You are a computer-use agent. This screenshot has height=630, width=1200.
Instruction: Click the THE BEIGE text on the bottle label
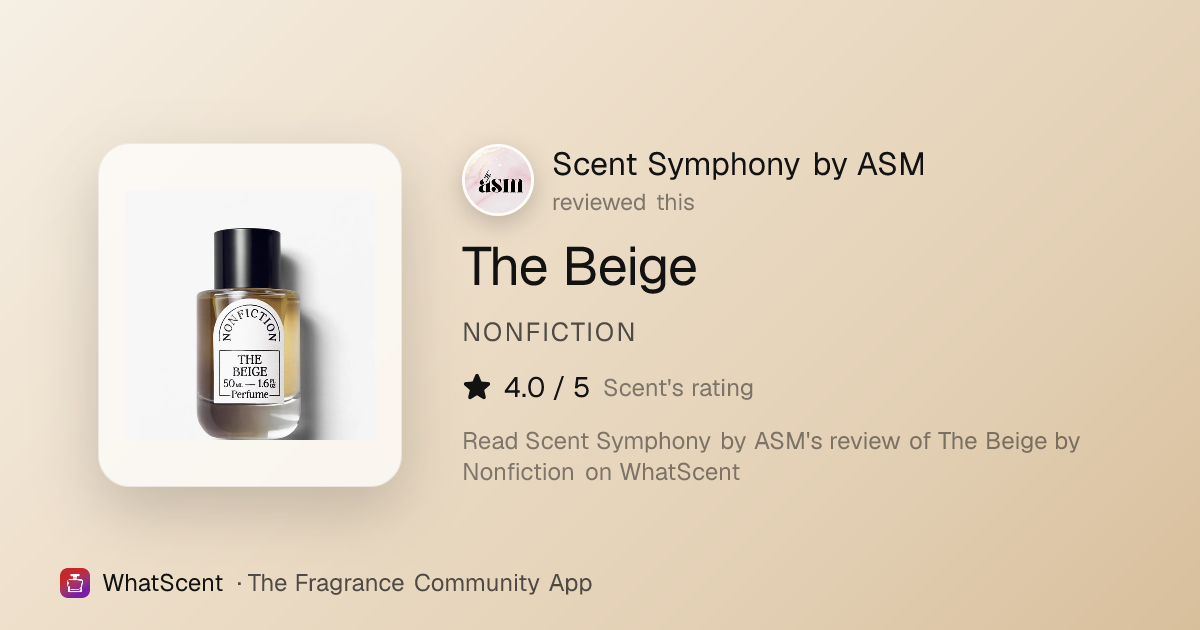(250, 365)
